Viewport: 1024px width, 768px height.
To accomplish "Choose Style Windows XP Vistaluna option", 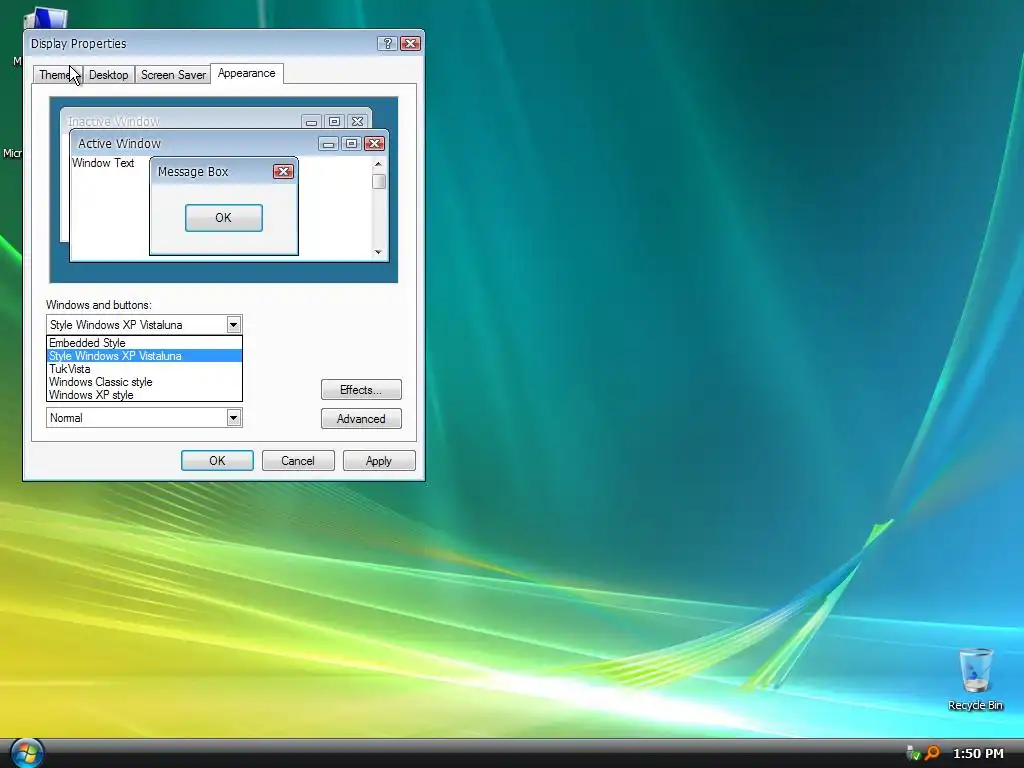I will pos(144,356).
